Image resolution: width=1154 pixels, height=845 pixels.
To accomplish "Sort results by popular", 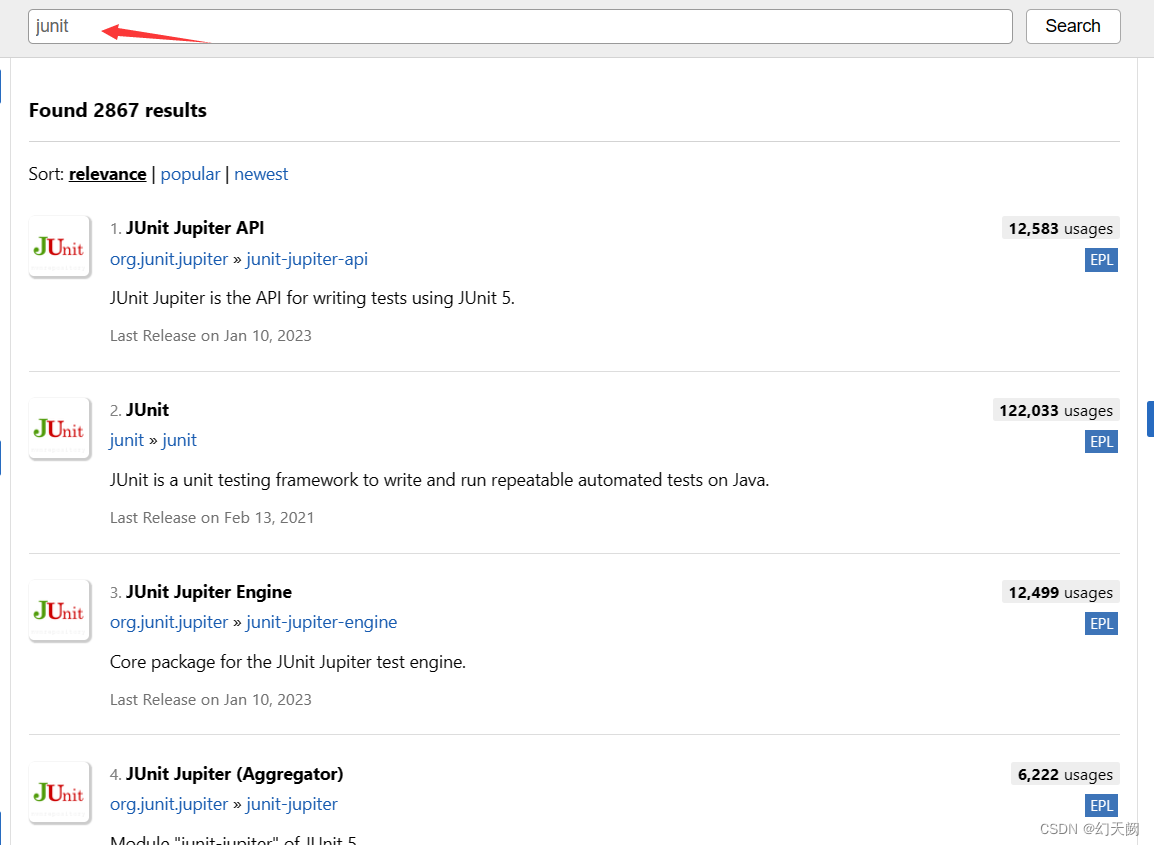I will [190, 174].
